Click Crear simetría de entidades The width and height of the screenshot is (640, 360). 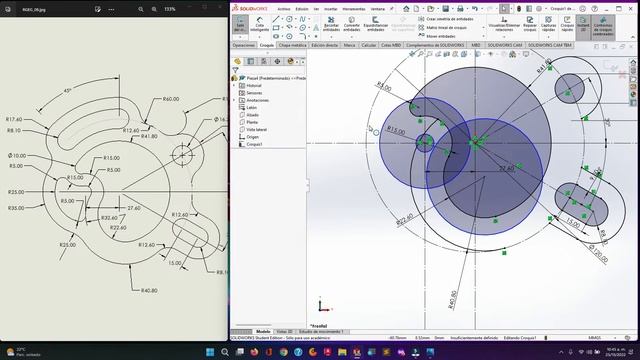click(446, 19)
